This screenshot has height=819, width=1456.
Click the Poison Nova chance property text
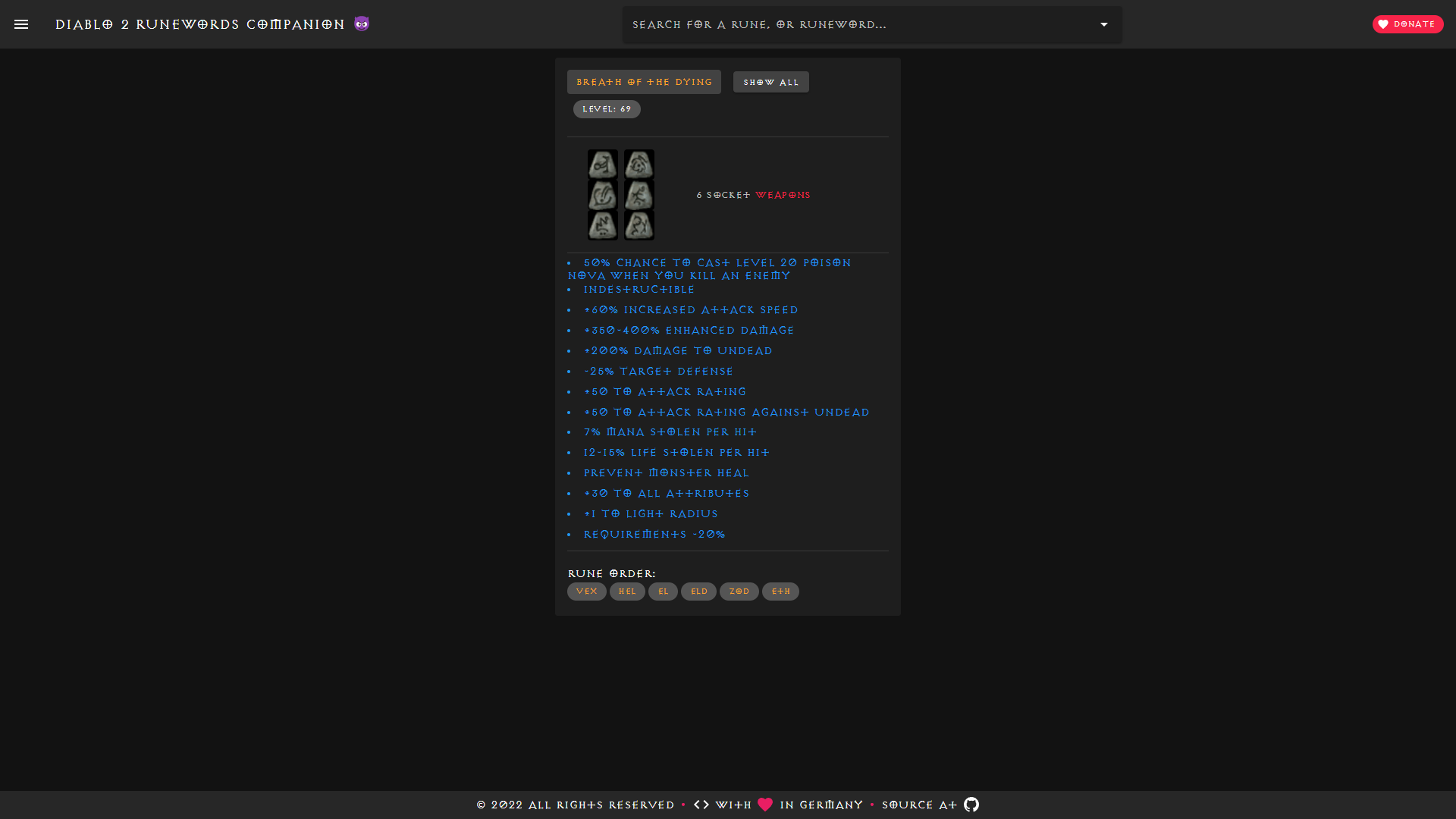coord(710,269)
